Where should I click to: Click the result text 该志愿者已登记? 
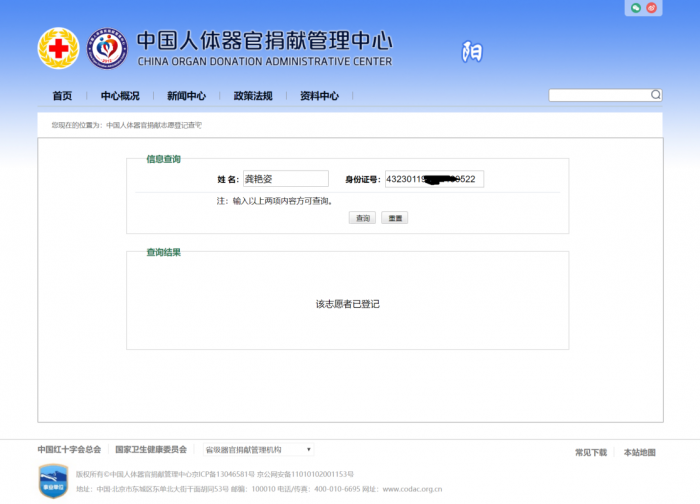click(x=348, y=304)
